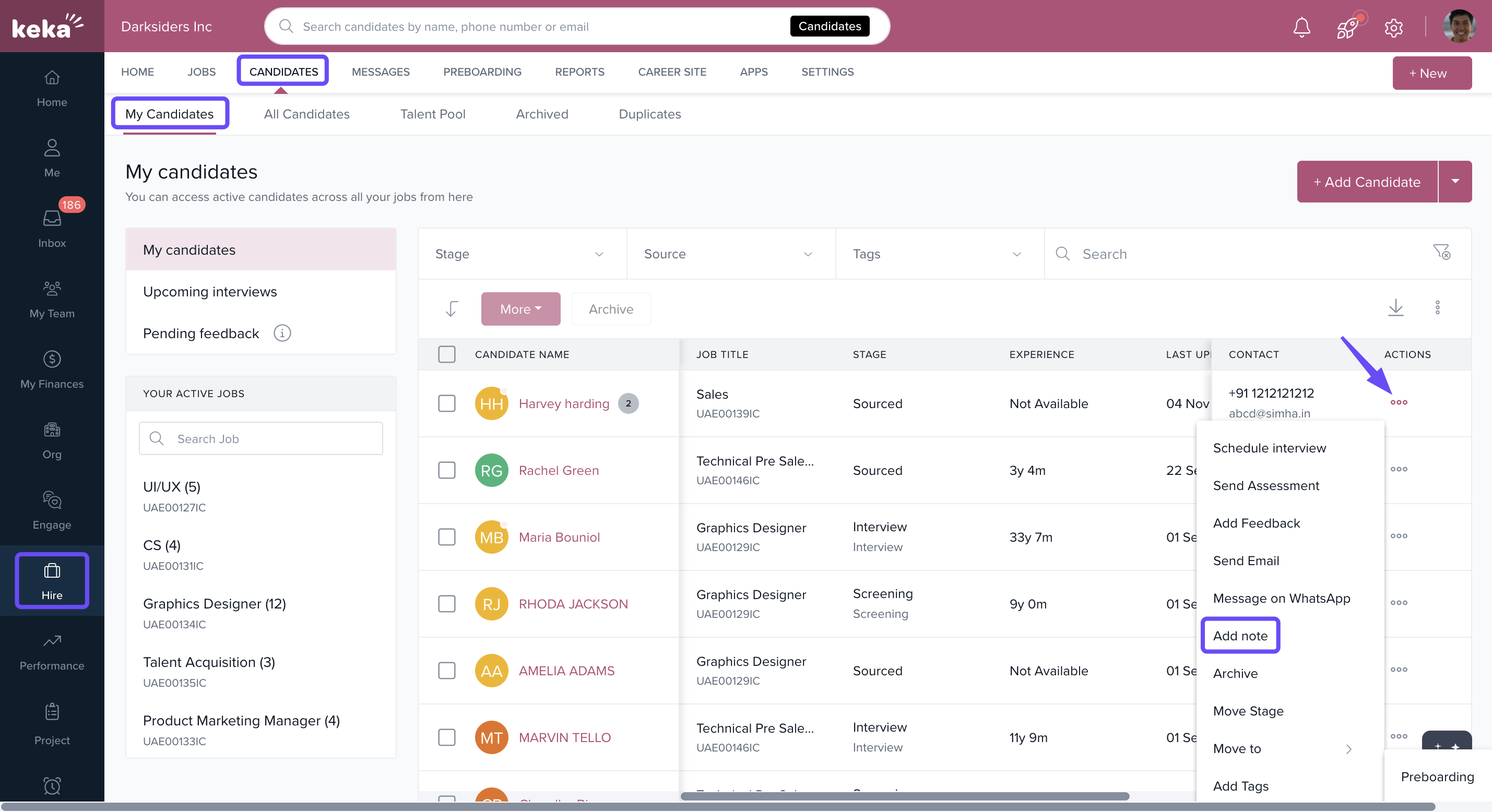
Task: Clear filters using the funnel icon
Action: tap(1441, 253)
